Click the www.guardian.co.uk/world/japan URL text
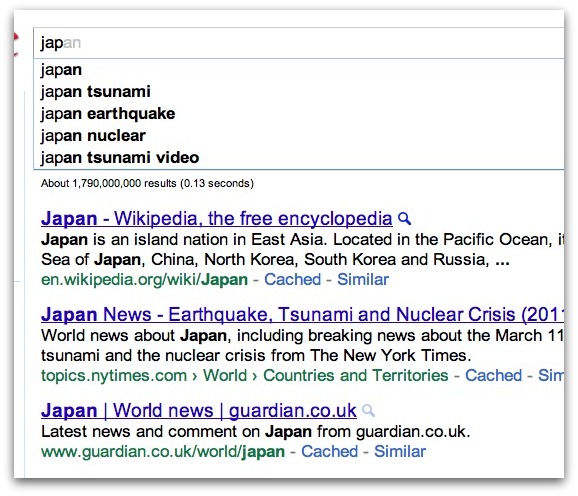Screen dimensions: 578x496 tap(163, 452)
